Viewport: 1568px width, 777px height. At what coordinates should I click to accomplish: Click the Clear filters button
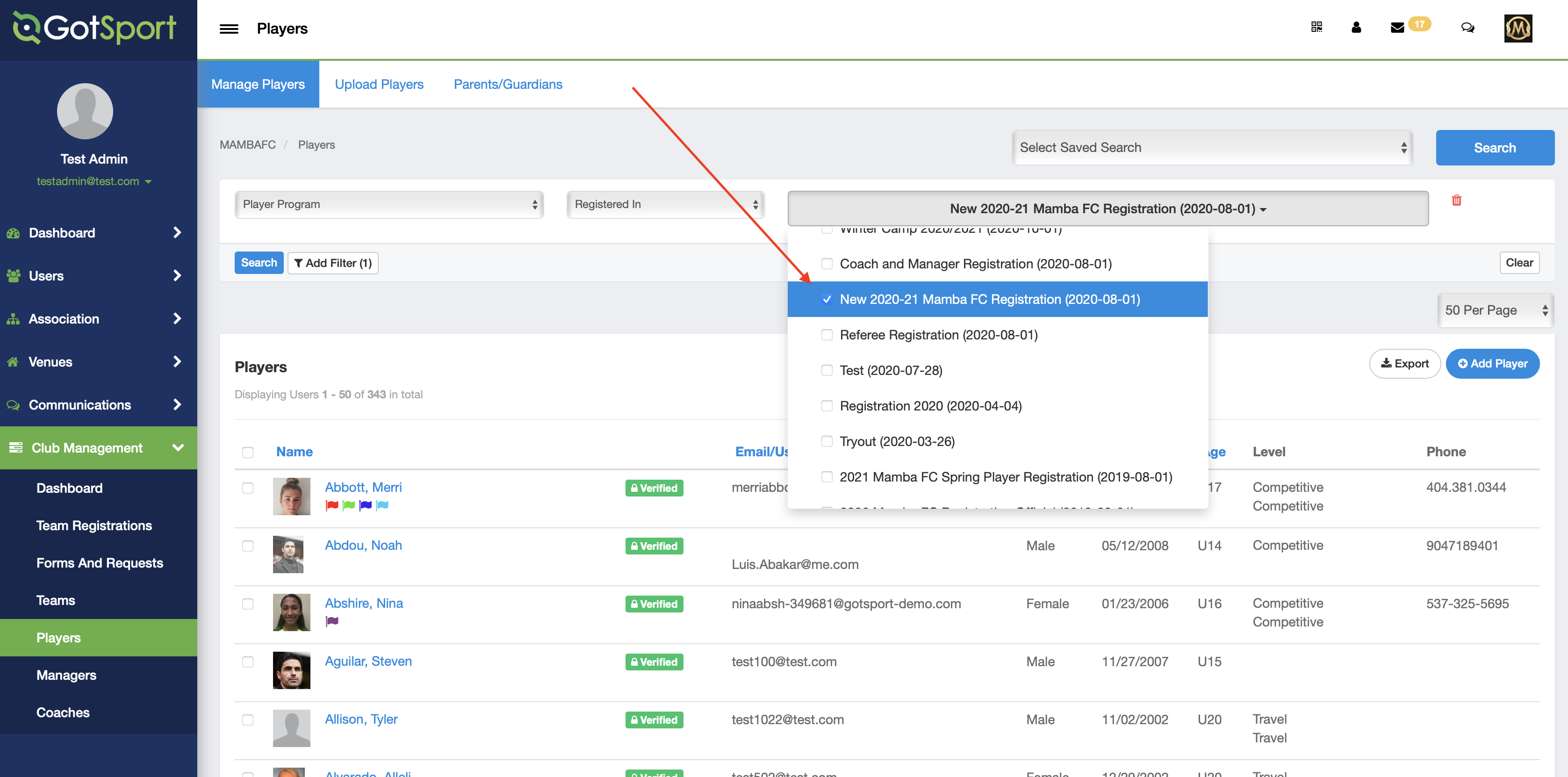pyautogui.click(x=1519, y=262)
